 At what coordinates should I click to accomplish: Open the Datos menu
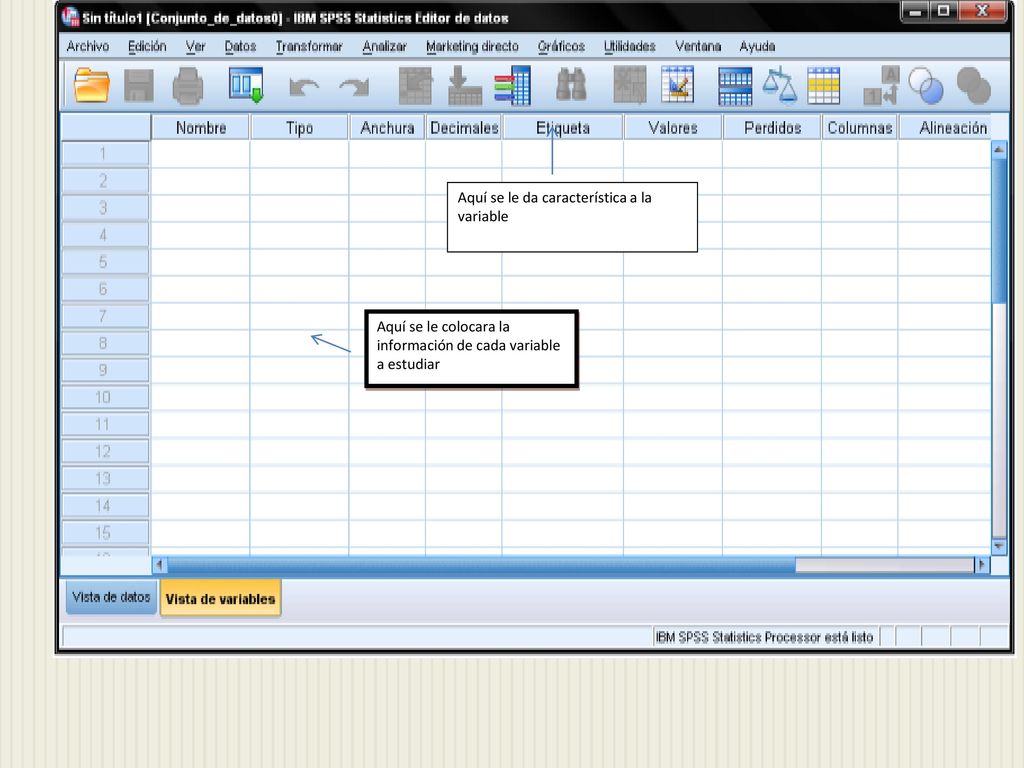pyautogui.click(x=240, y=46)
